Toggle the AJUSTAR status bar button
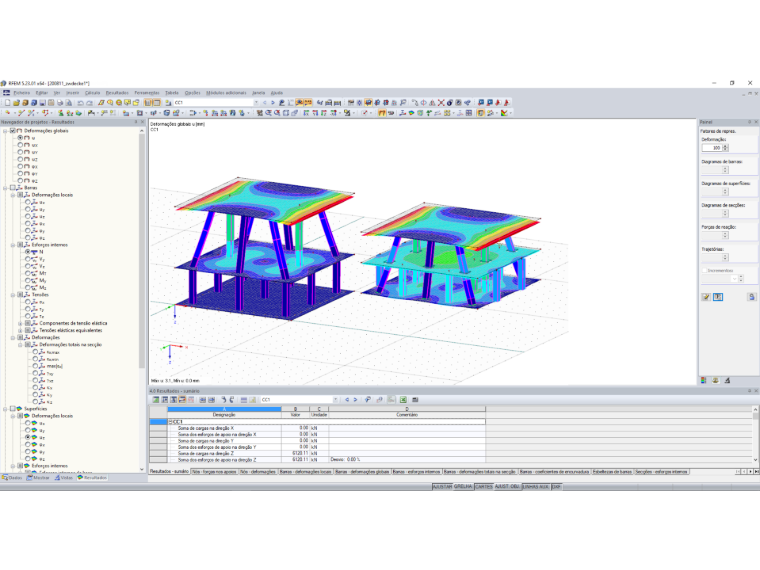Screen dimensions: 760x570 [442, 487]
